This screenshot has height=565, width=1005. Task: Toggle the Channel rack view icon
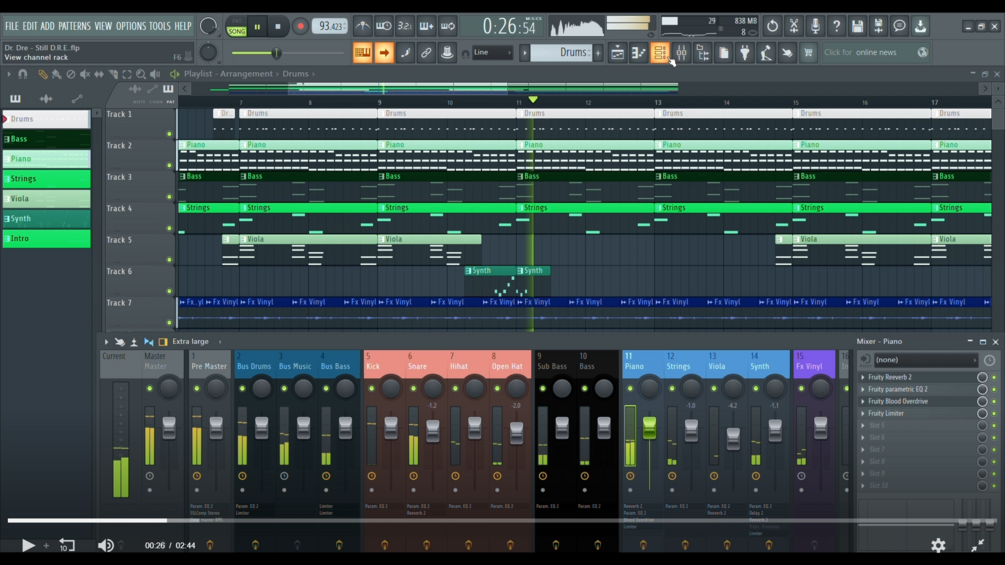[x=660, y=53]
